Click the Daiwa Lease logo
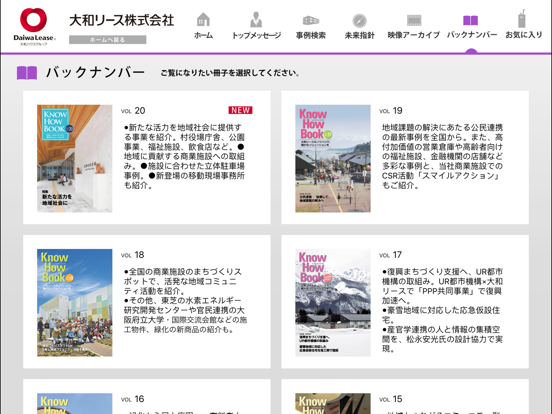This screenshot has height=414, width=552. [x=34, y=27]
